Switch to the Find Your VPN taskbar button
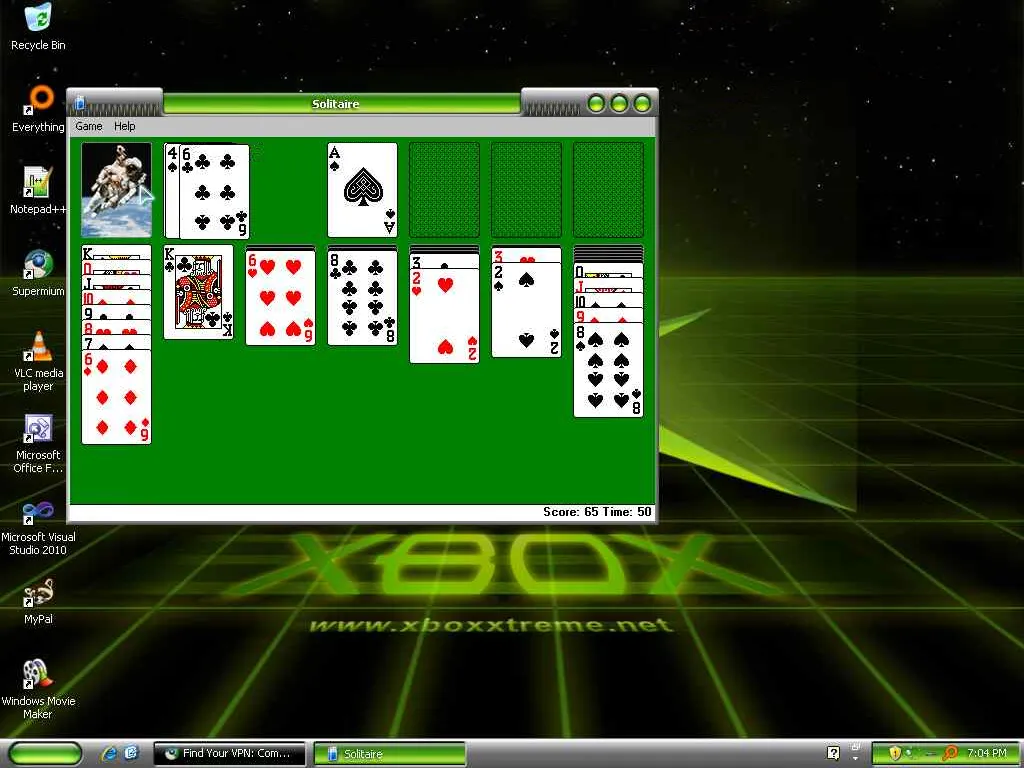 229,754
